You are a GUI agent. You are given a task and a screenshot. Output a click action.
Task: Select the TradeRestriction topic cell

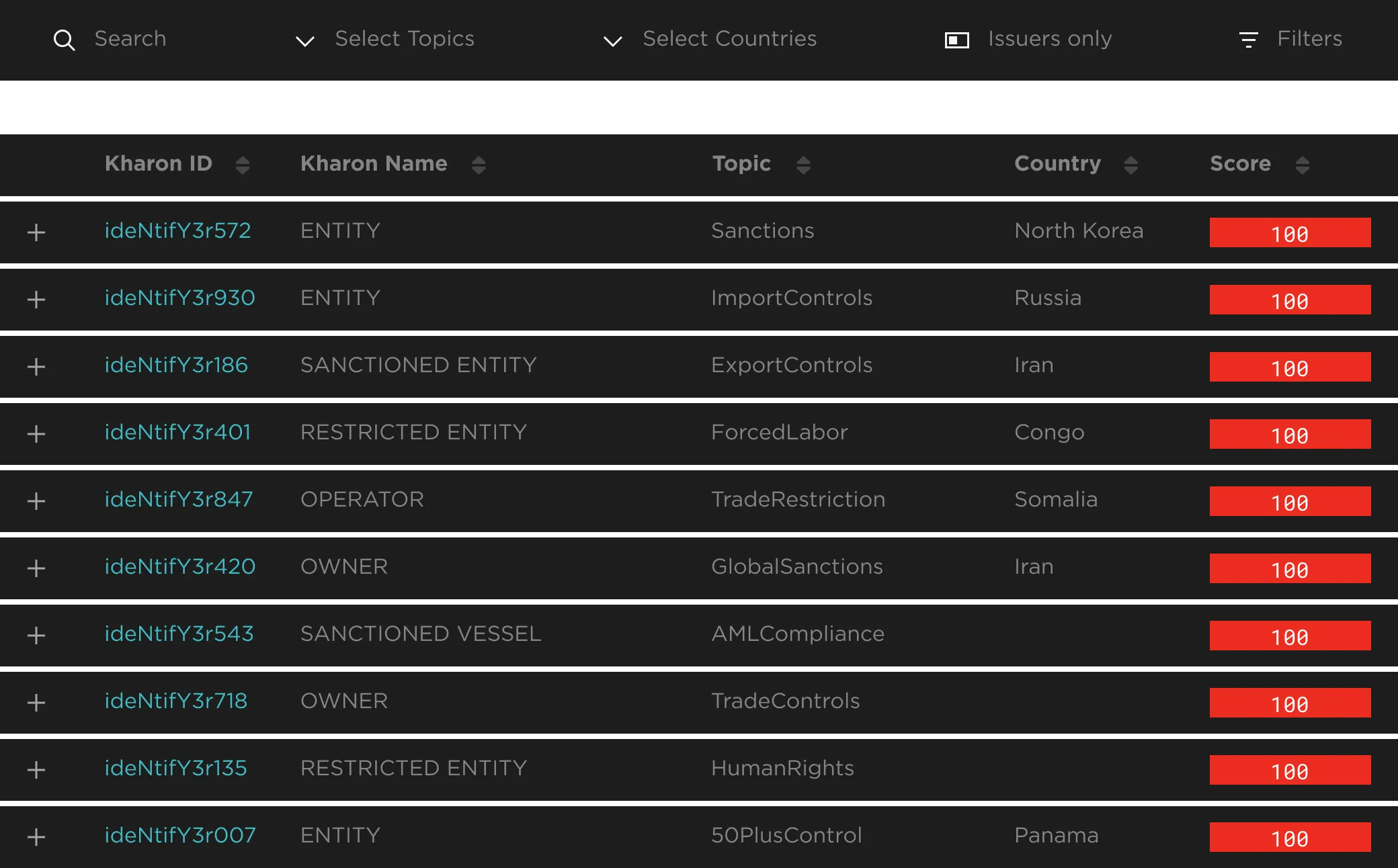(x=798, y=500)
